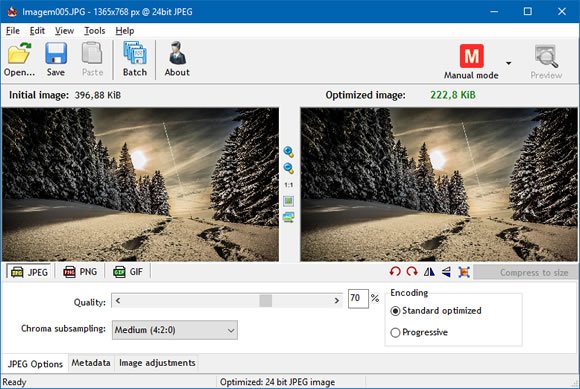580x389 pixels.
Task: Open the Help menu
Action: [125, 31]
